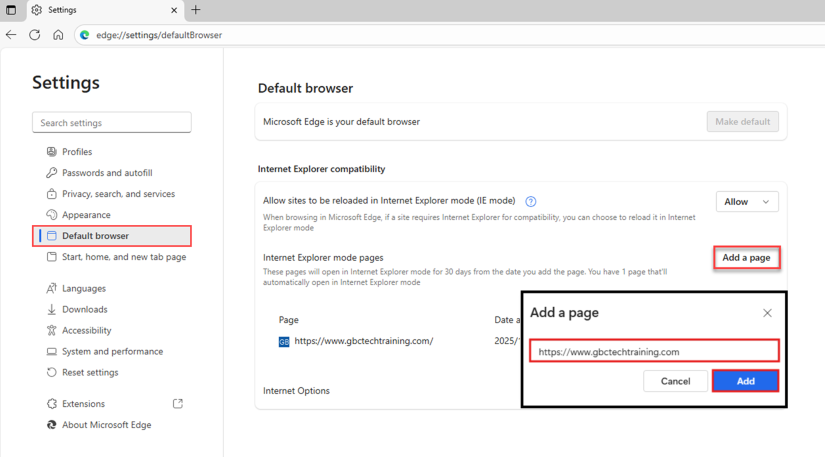Viewport: 825px width, 457px height.
Task: Click the Start, home page icon
Action: pos(52,257)
